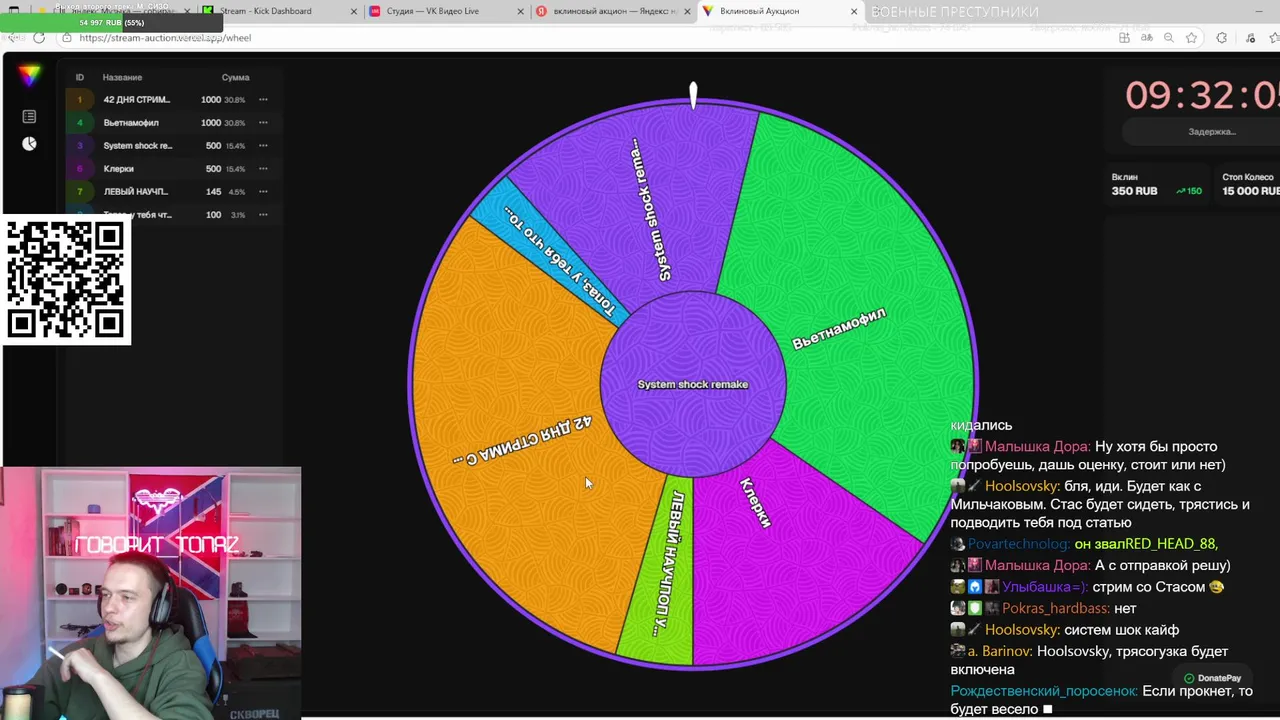
Task: Open options menu for the 100 sum lot
Action: [x=263, y=214]
